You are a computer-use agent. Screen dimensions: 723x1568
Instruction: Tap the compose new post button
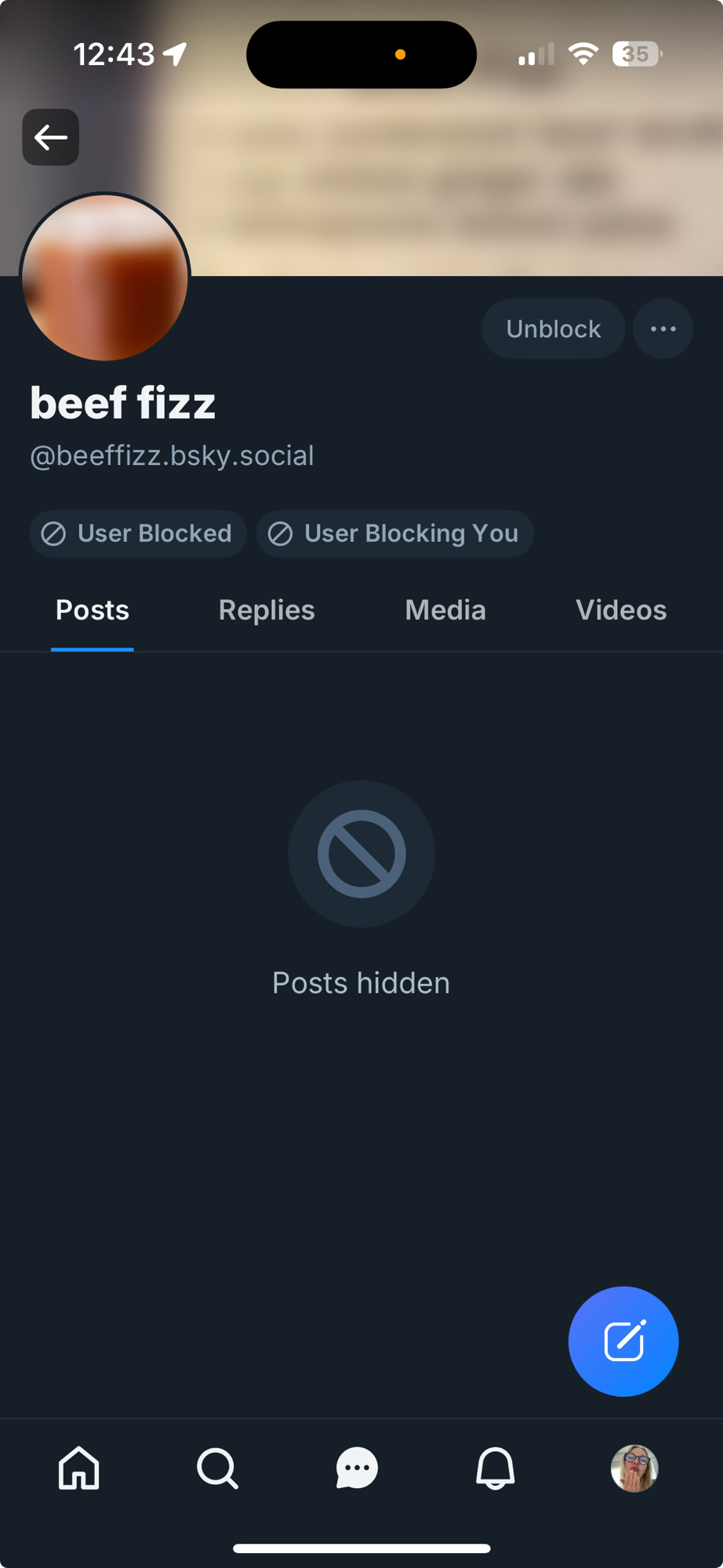click(623, 1341)
